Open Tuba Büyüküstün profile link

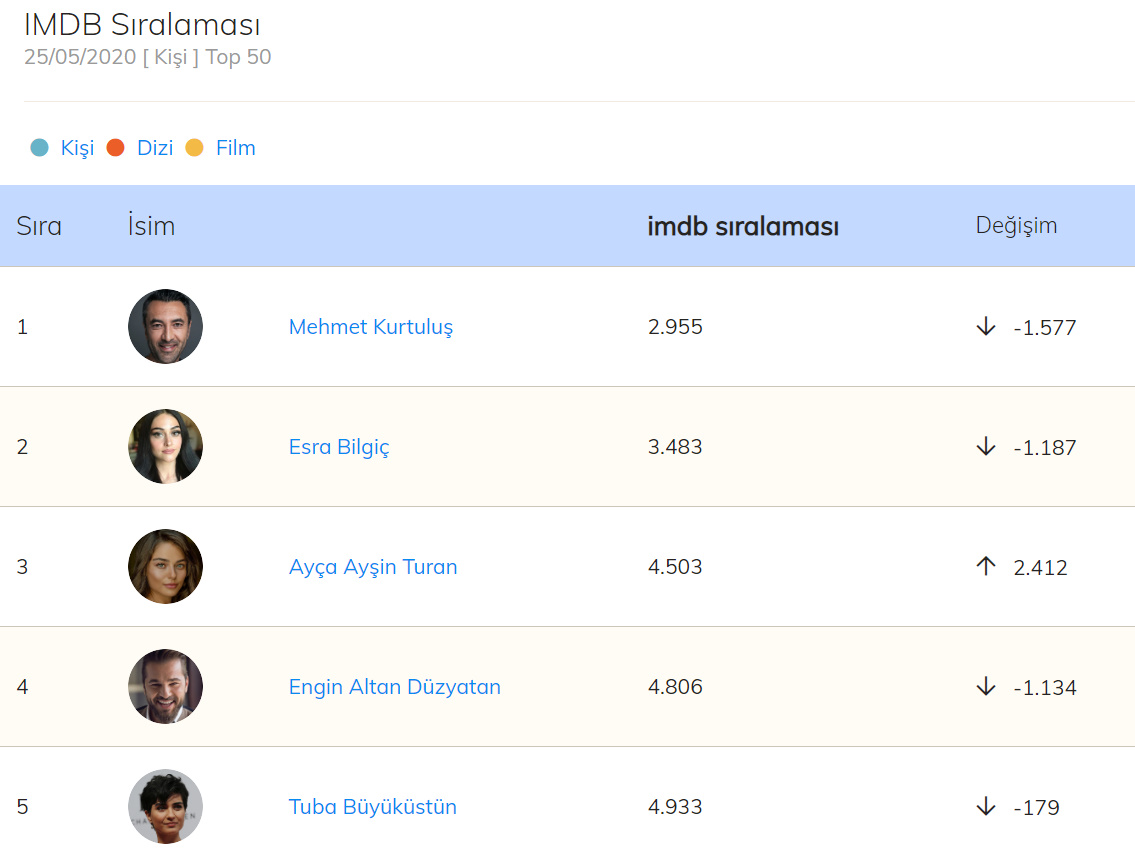coord(372,807)
